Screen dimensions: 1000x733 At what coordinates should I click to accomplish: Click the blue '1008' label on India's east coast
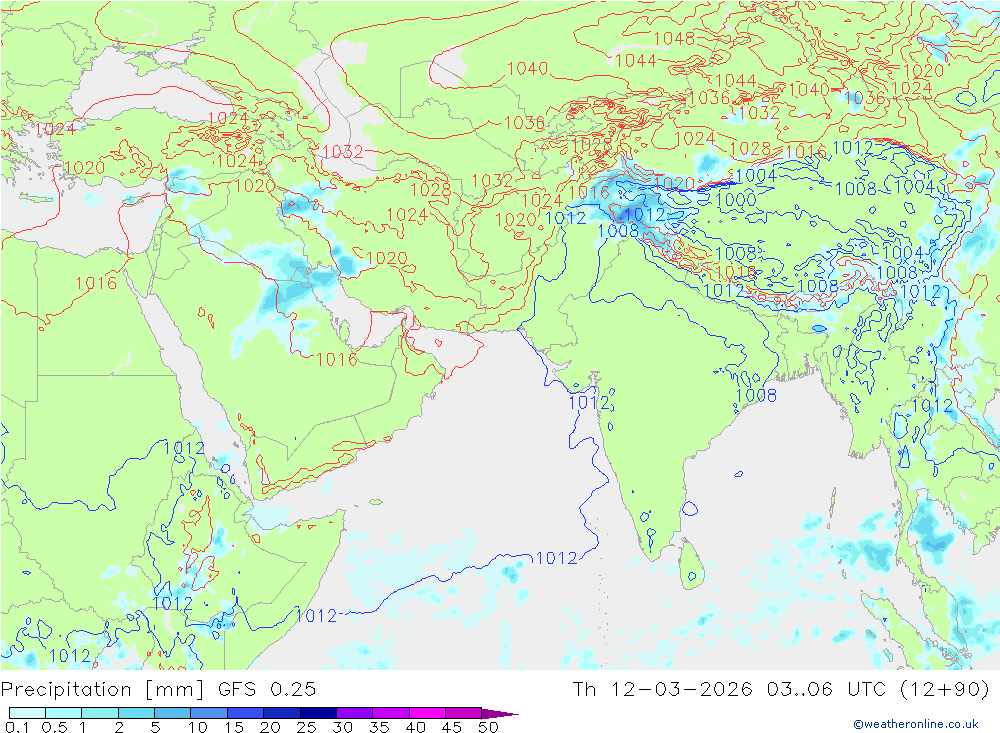(756, 396)
